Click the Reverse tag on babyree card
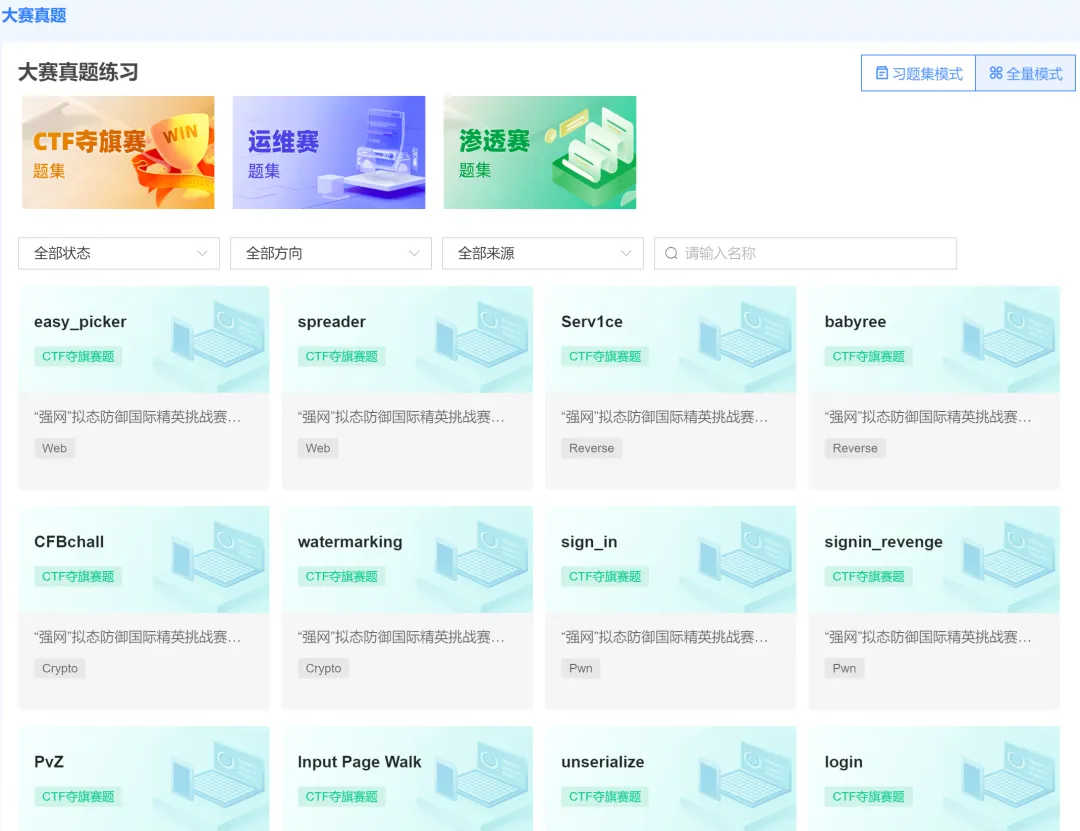 [855, 448]
